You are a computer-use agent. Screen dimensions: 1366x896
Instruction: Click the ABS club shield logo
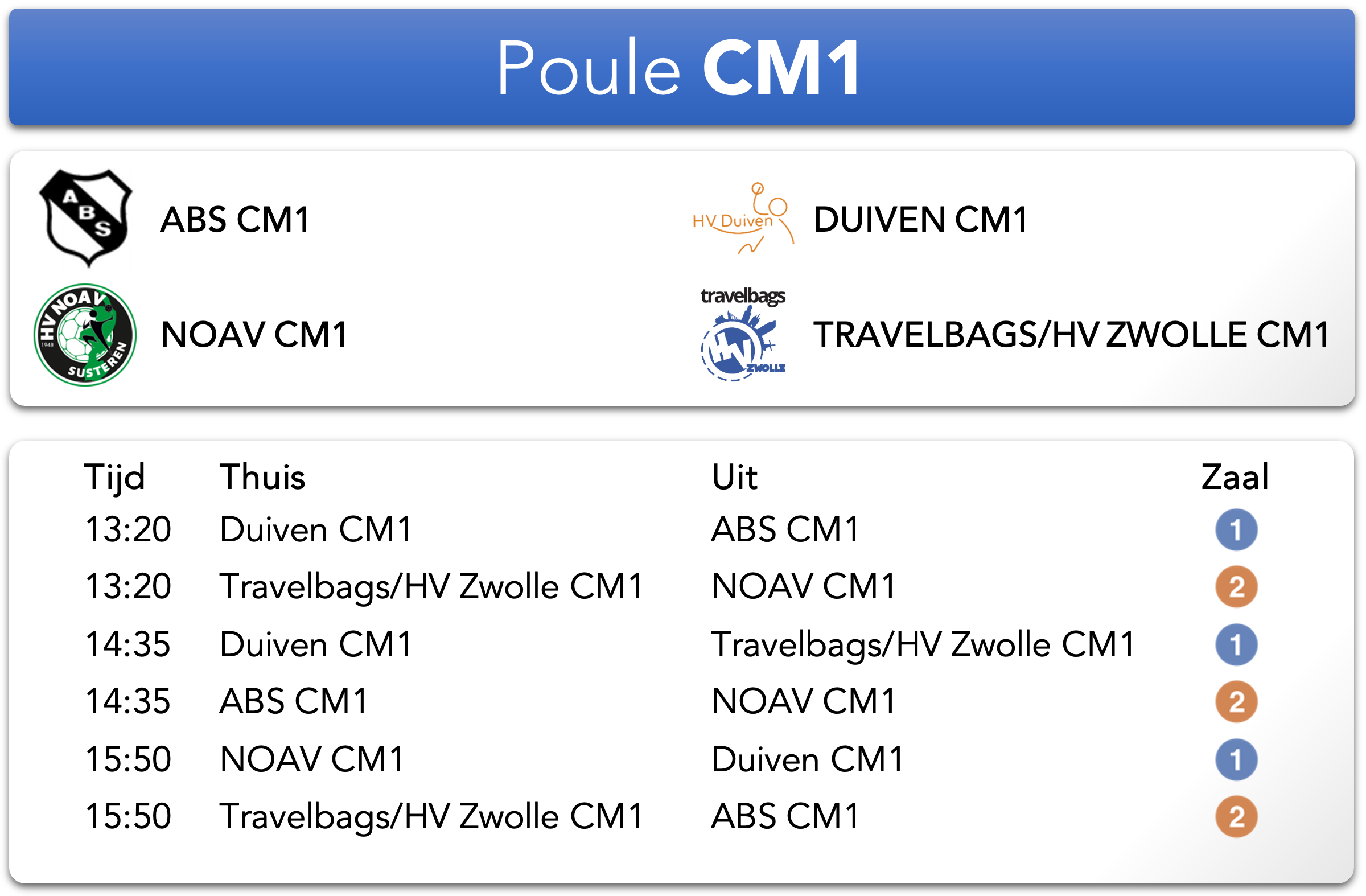coord(85,219)
